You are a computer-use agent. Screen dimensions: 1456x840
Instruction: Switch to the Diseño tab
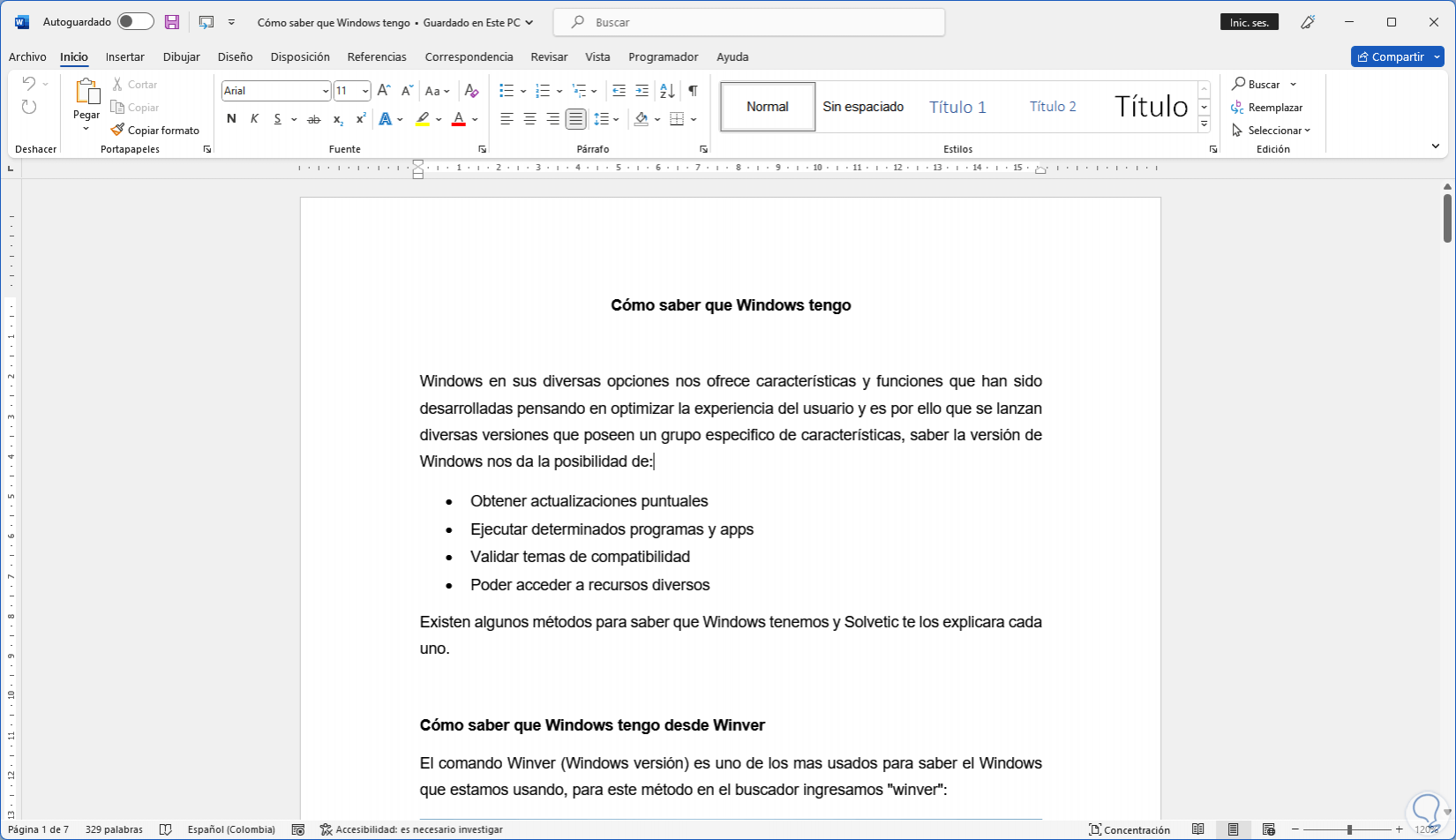pos(236,56)
